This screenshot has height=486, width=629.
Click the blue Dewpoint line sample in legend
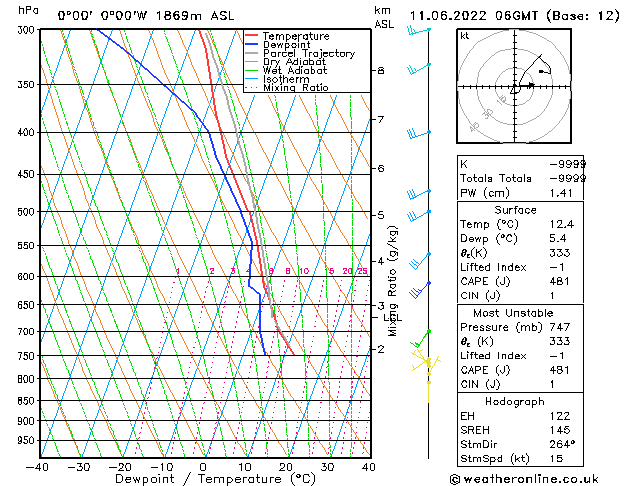click(252, 45)
